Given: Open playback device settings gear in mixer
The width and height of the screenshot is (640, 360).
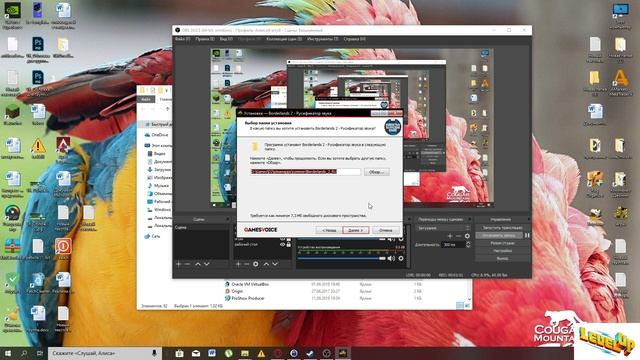Looking at the screenshot, I should point(401,258).
